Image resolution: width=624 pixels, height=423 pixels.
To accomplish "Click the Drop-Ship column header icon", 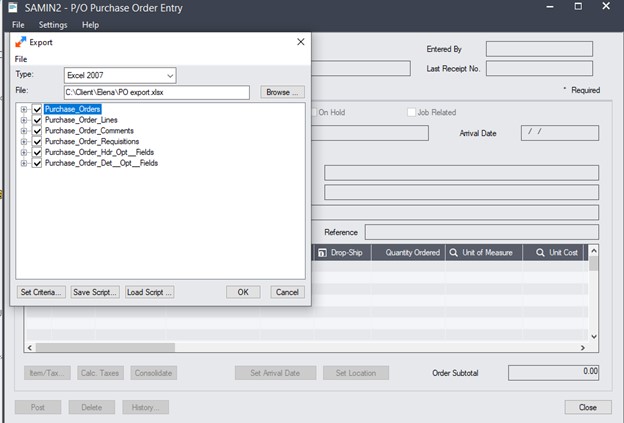I will [x=322, y=253].
